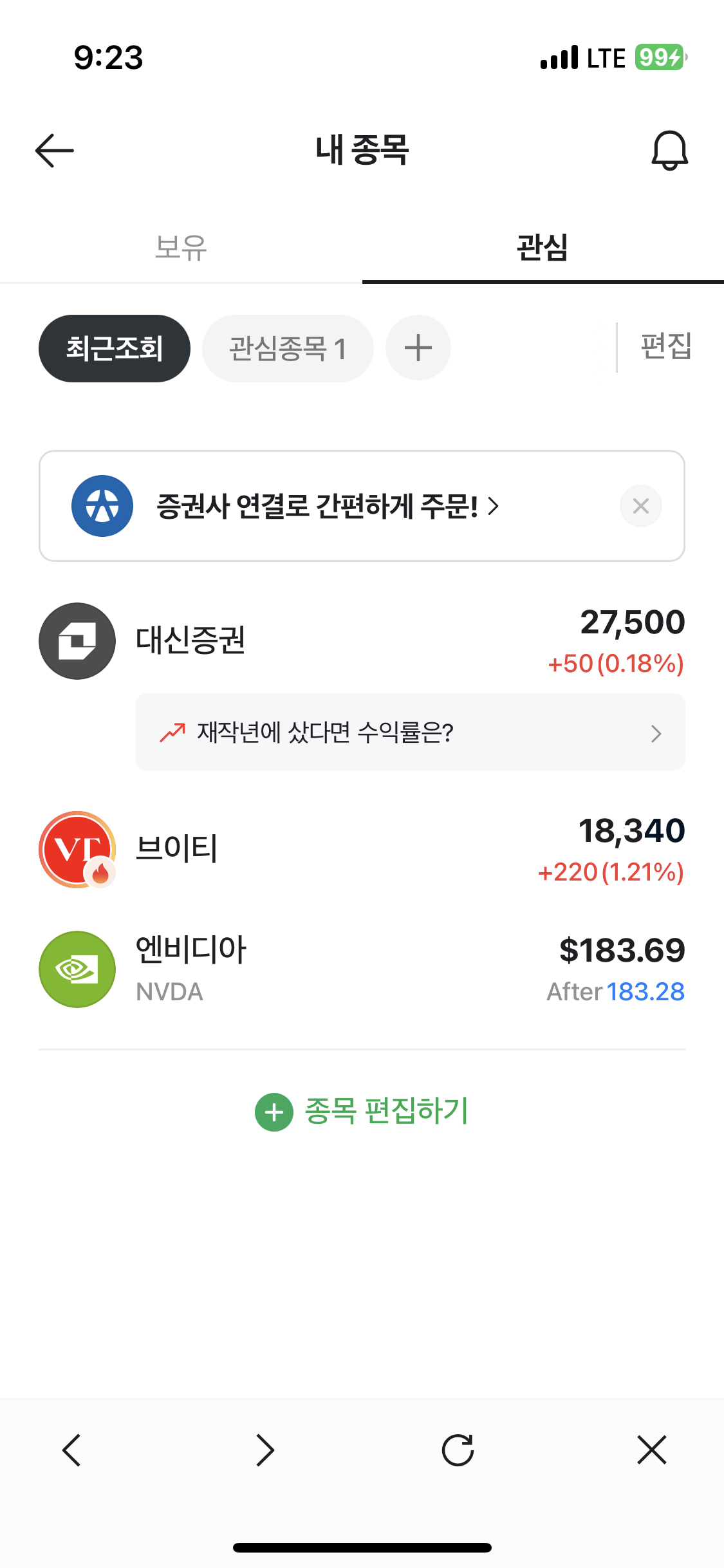The width and height of the screenshot is (724, 1568).
Task: Select the 관심 tab
Action: [543, 248]
